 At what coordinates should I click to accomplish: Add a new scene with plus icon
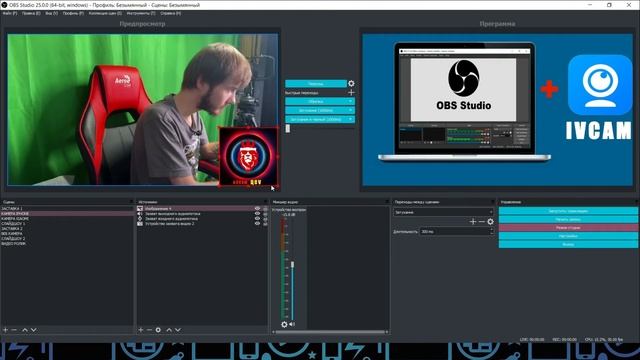pyautogui.click(x=5, y=329)
